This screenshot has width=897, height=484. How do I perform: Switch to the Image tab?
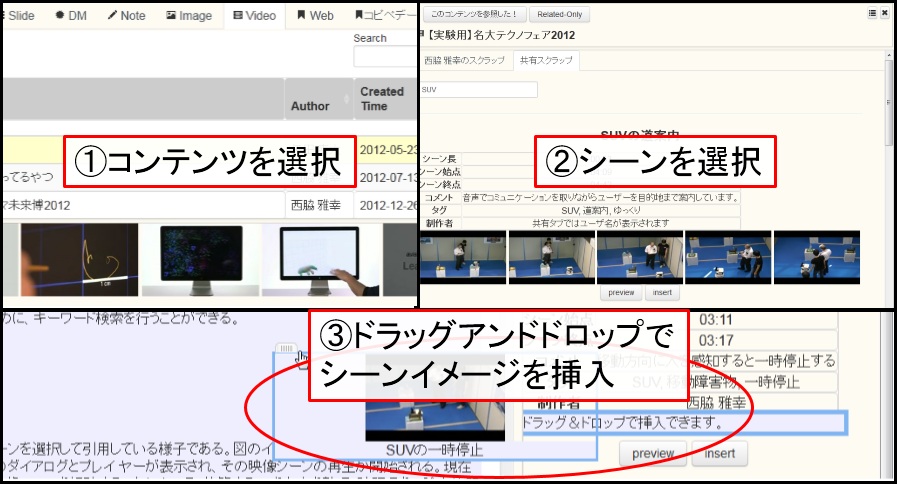click(189, 16)
